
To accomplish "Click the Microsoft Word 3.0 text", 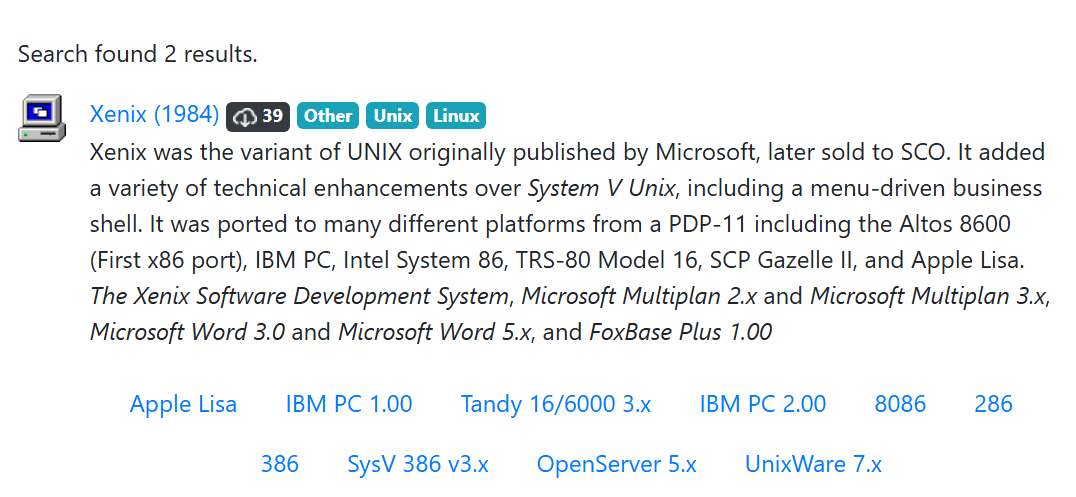I will pyautogui.click(x=188, y=331).
